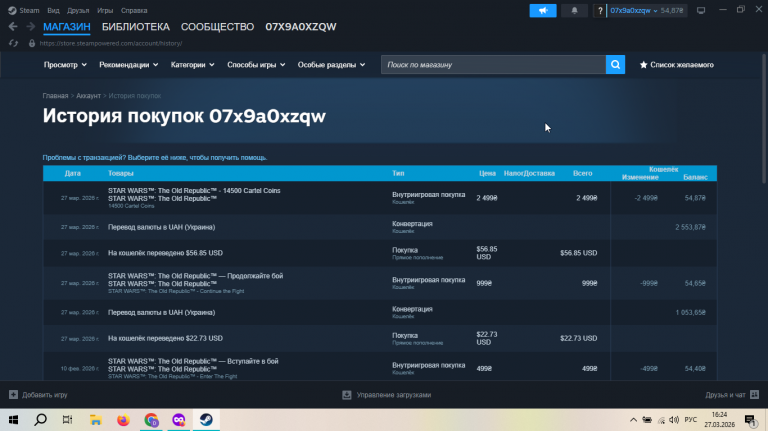The width and height of the screenshot is (768, 431).
Task: Launch Firefox from the taskbar
Action: 123,420
